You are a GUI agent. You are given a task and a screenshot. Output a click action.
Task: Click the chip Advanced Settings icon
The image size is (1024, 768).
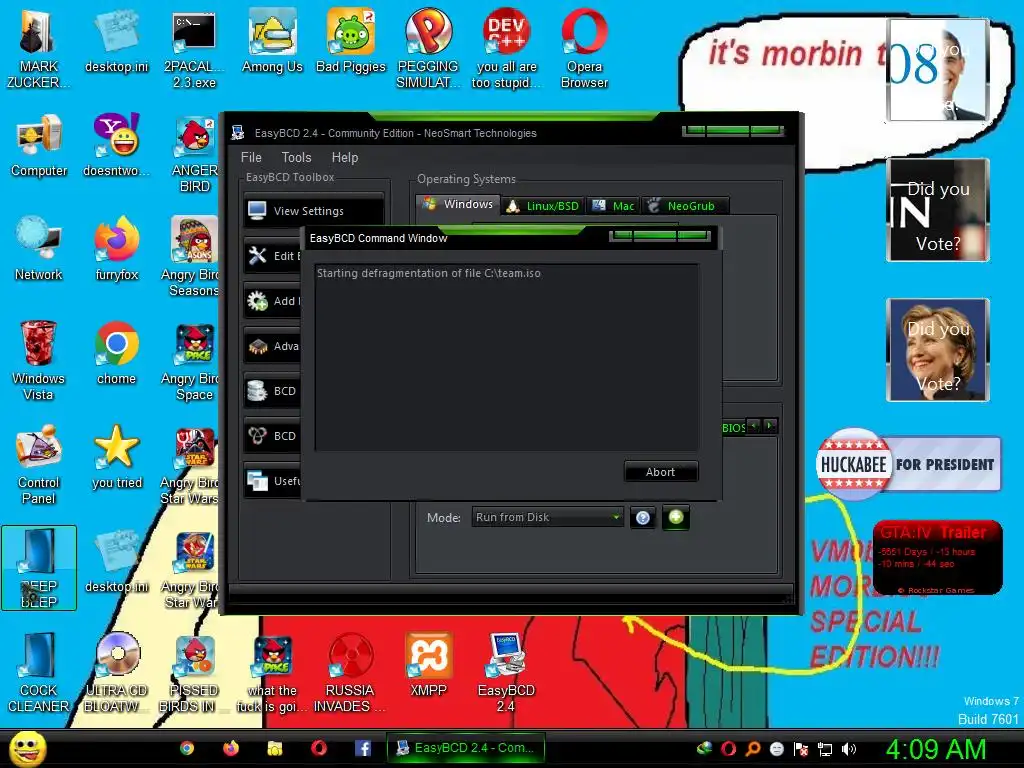tap(257, 346)
